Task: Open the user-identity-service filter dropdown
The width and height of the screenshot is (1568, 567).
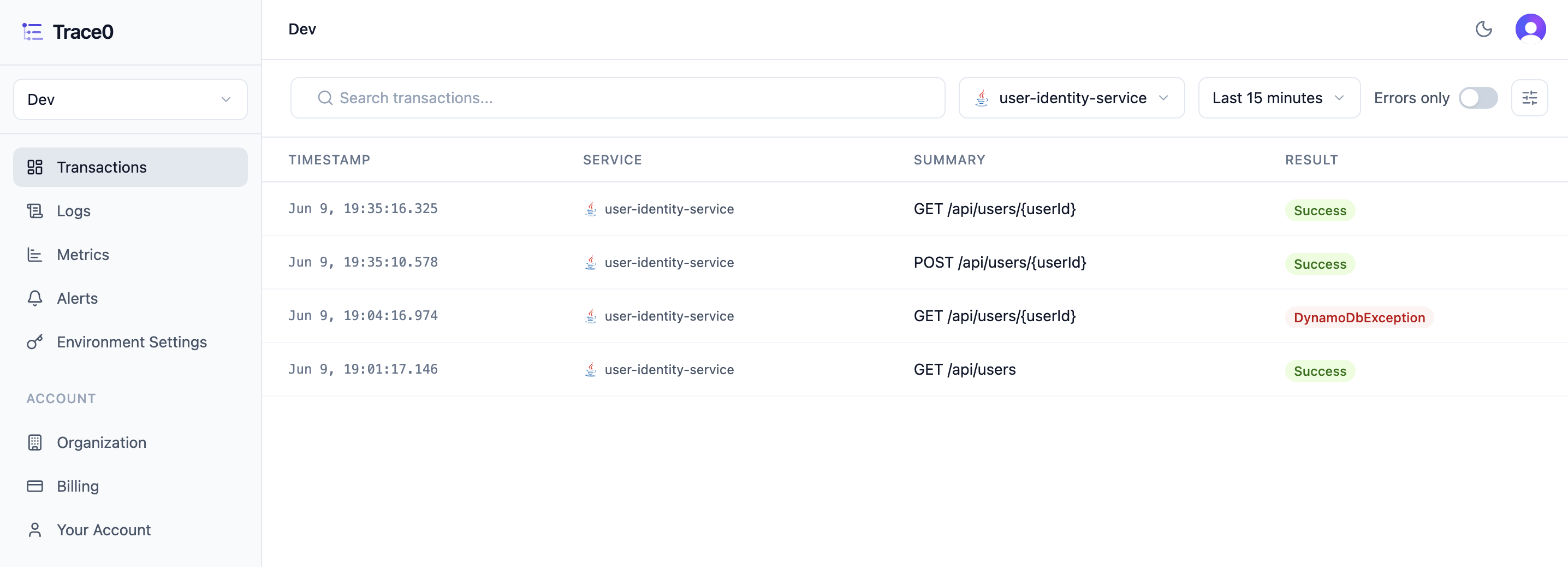Action: [1071, 97]
